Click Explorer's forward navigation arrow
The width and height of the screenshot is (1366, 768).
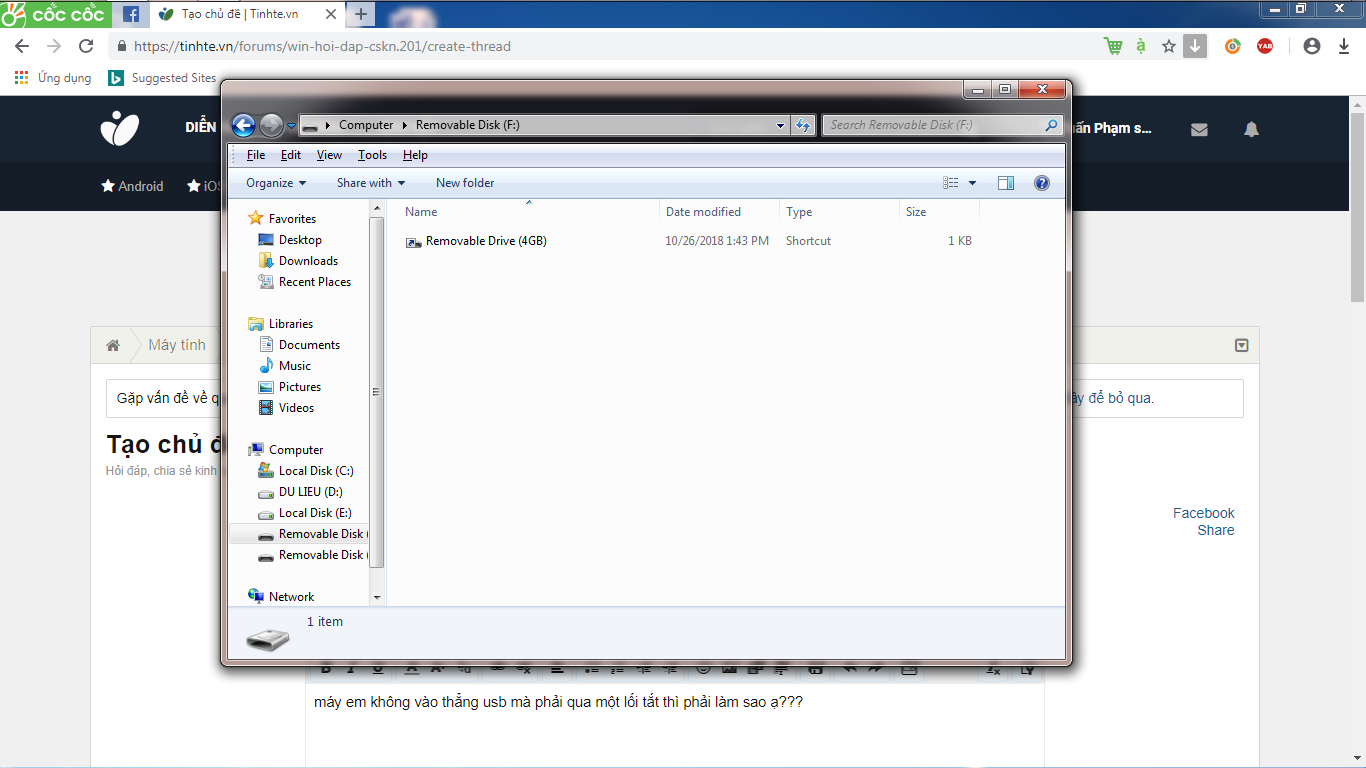pos(271,125)
